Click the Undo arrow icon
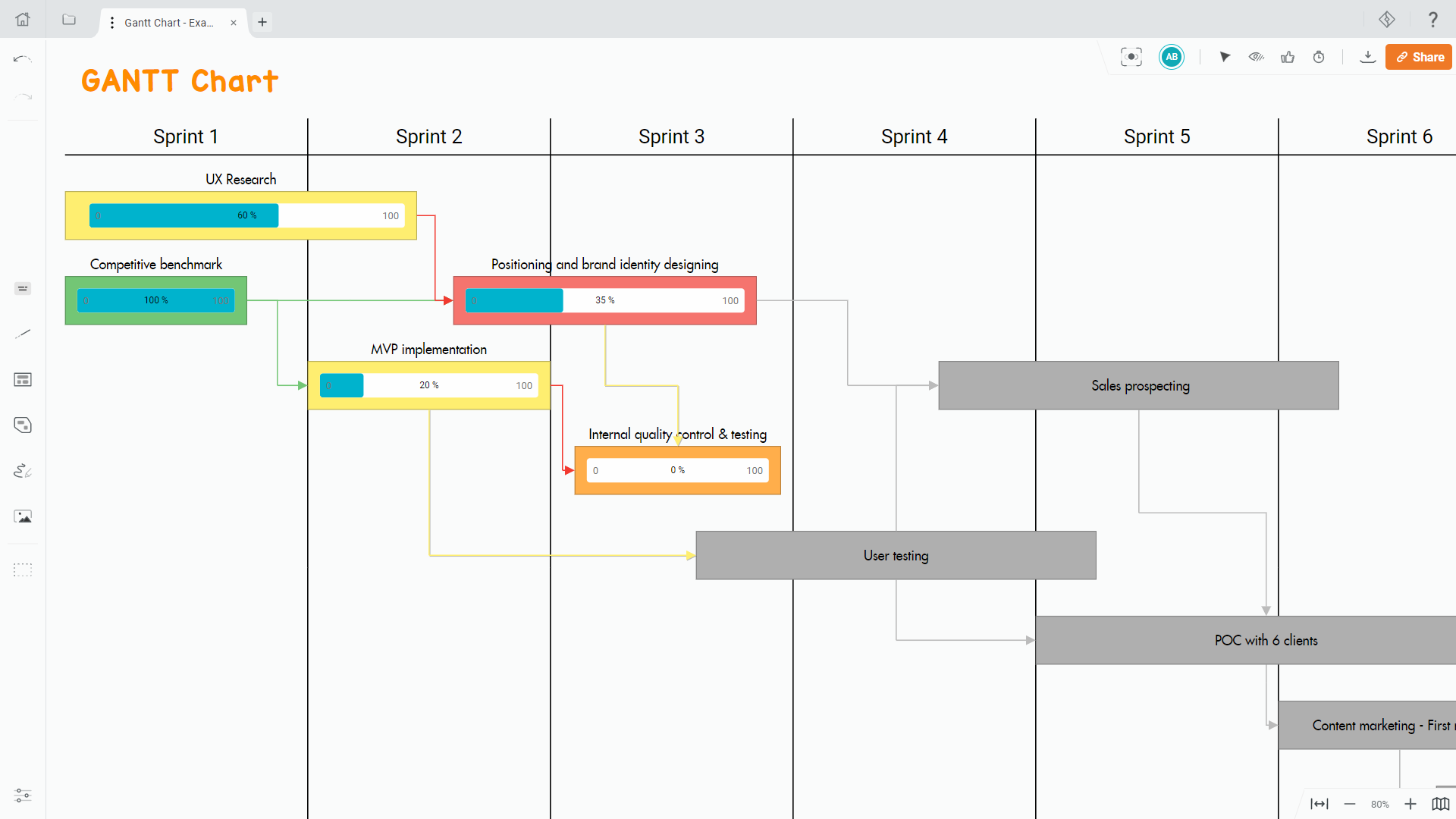The image size is (1456, 819). coord(23,58)
